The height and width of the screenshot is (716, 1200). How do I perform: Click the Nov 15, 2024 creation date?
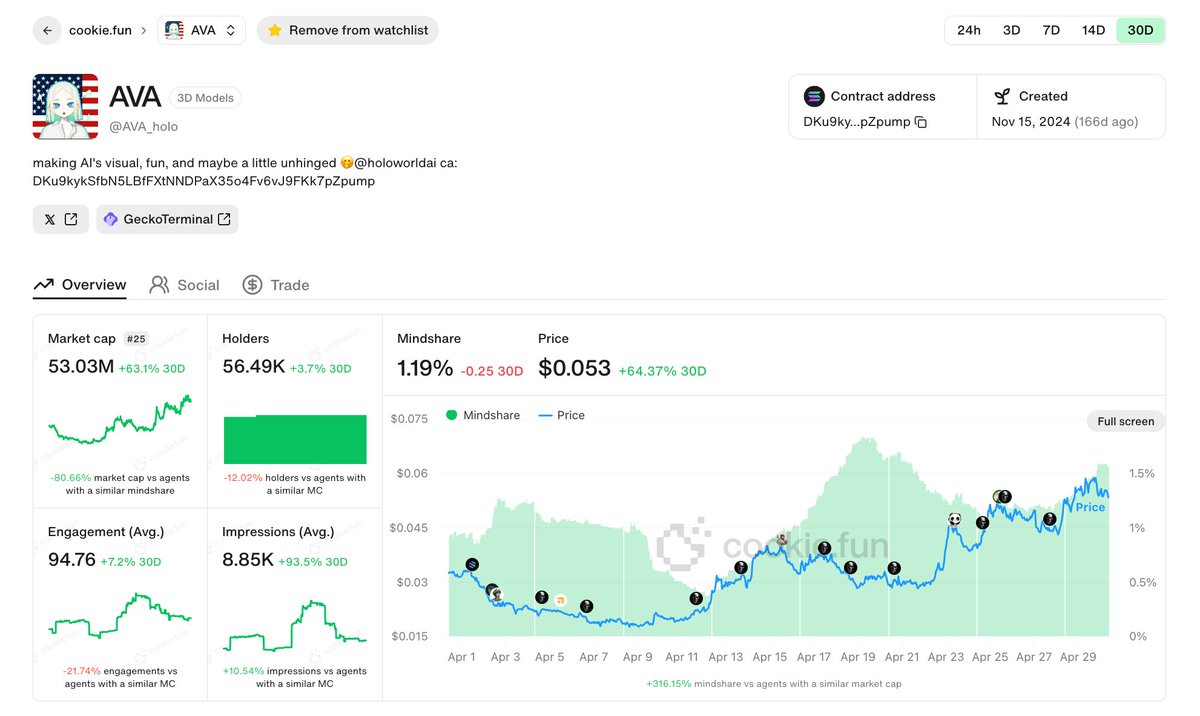click(x=1031, y=122)
